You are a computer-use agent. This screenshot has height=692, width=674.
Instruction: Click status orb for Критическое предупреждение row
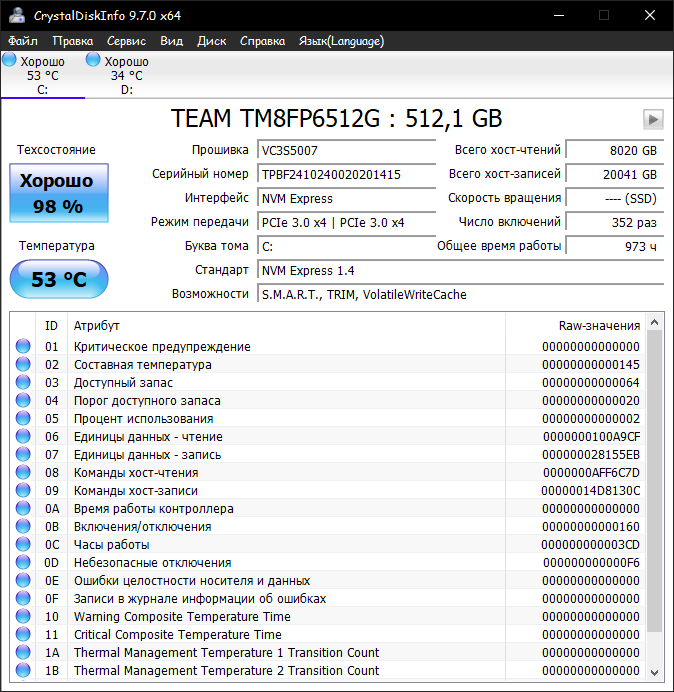coord(23,346)
